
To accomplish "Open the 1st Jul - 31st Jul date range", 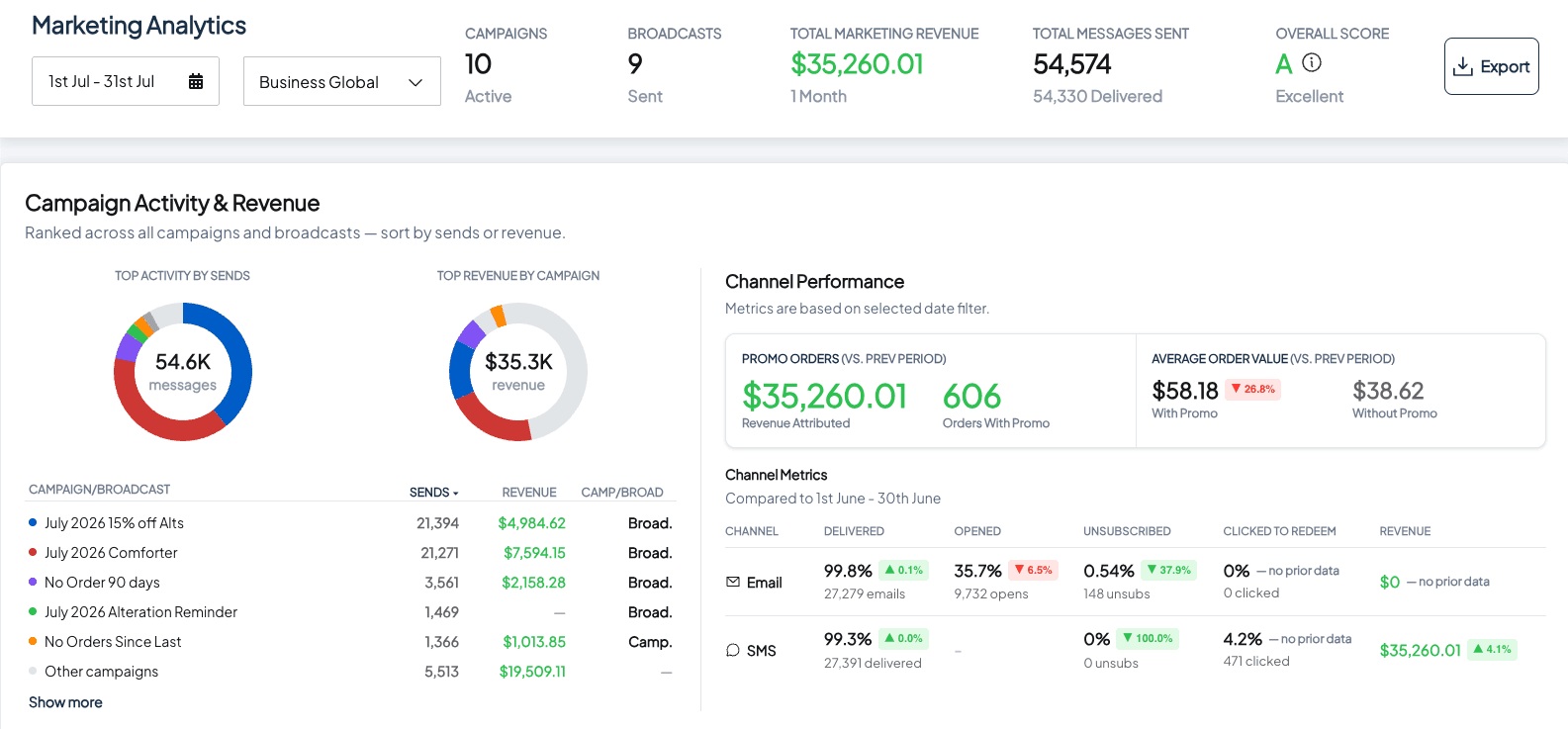I will point(126,81).
